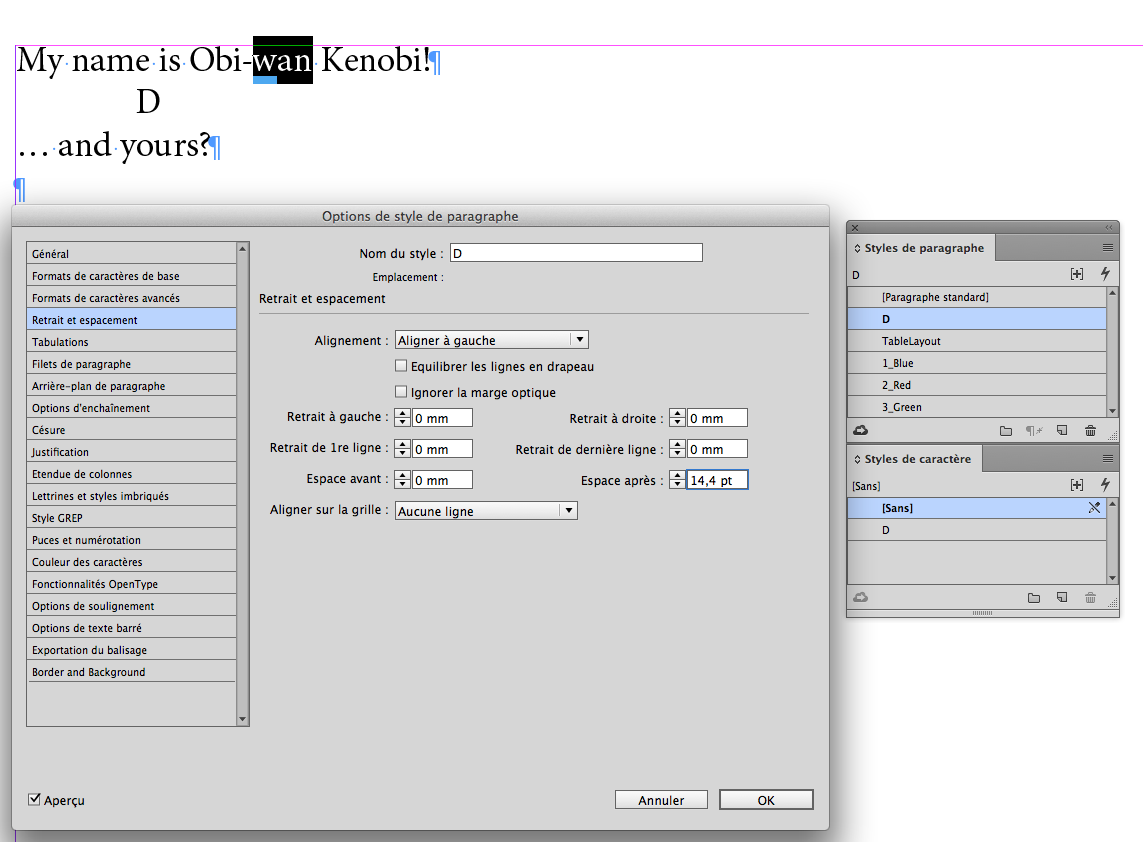The height and width of the screenshot is (842, 1143).
Task: Select Formats de caractères de base category
Action: 131,276
